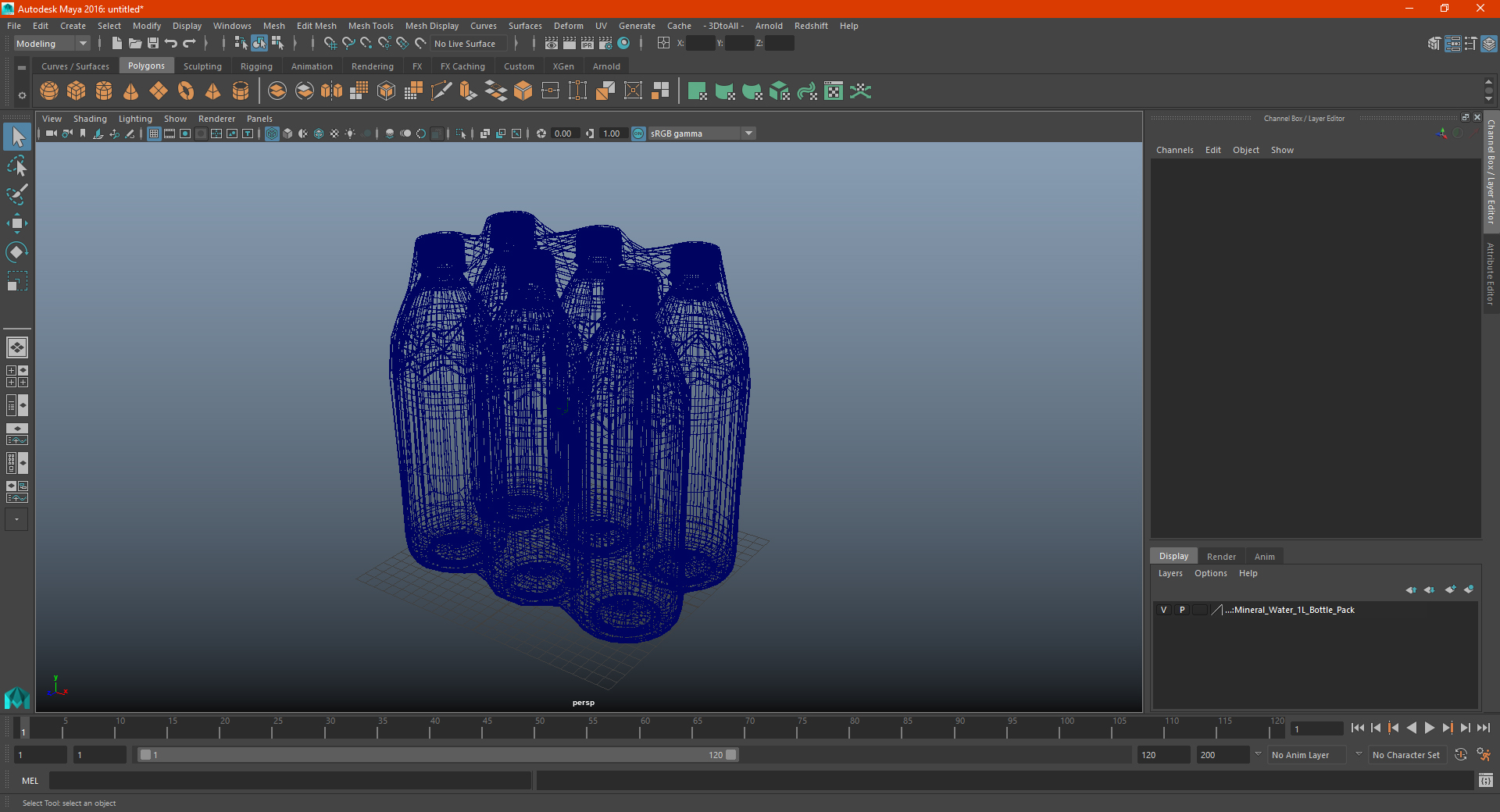Create a polygon plane from the shelf
The width and height of the screenshot is (1500, 812).
tap(159, 91)
